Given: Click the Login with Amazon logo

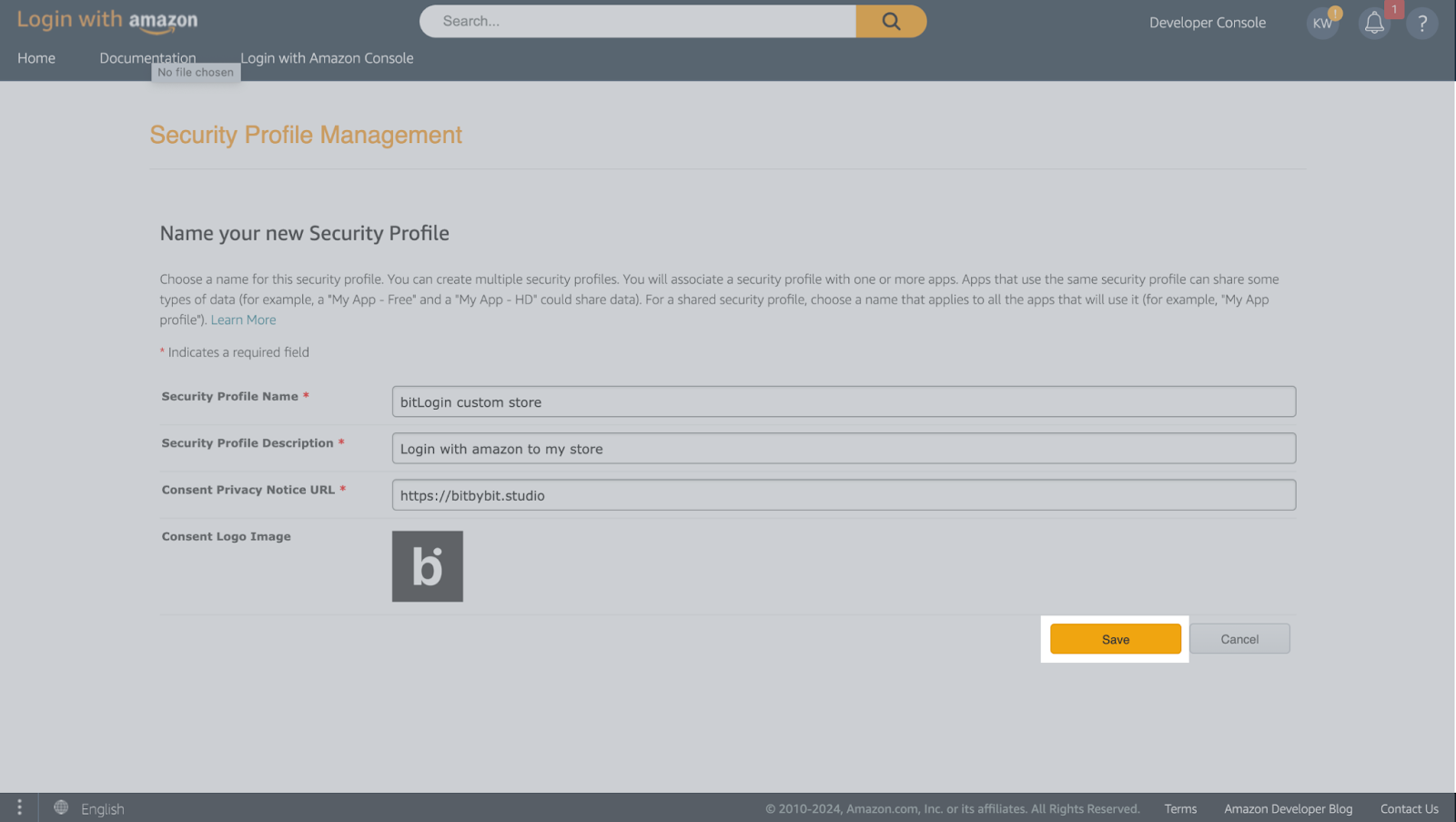Looking at the screenshot, I should (x=107, y=21).
